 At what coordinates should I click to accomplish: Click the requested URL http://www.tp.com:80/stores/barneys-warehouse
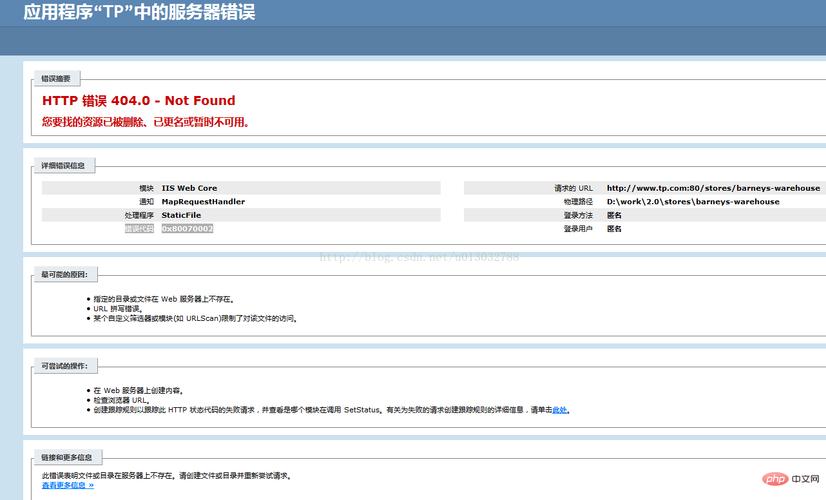coord(713,188)
